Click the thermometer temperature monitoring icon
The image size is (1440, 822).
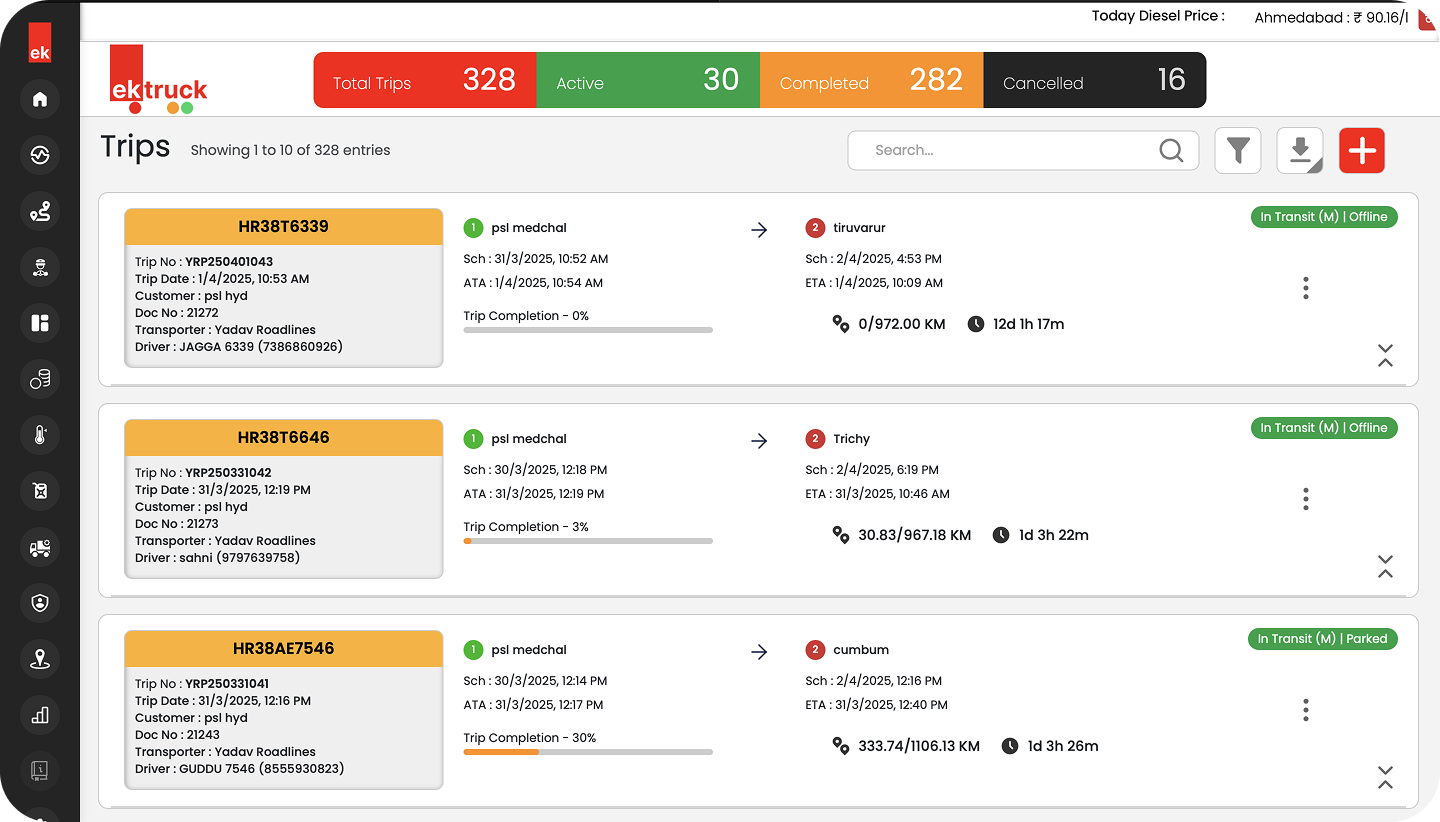pyautogui.click(x=40, y=434)
